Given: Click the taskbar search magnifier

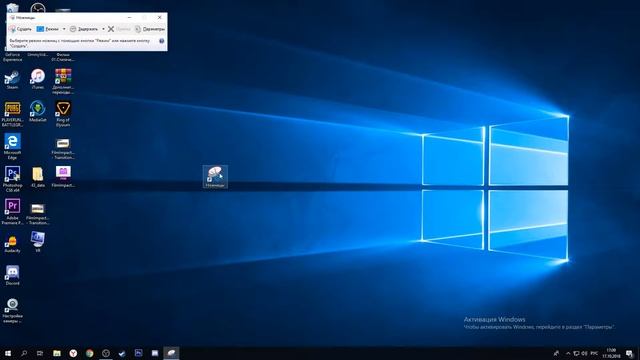Looking at the screenshot, I should click(24, 353).
